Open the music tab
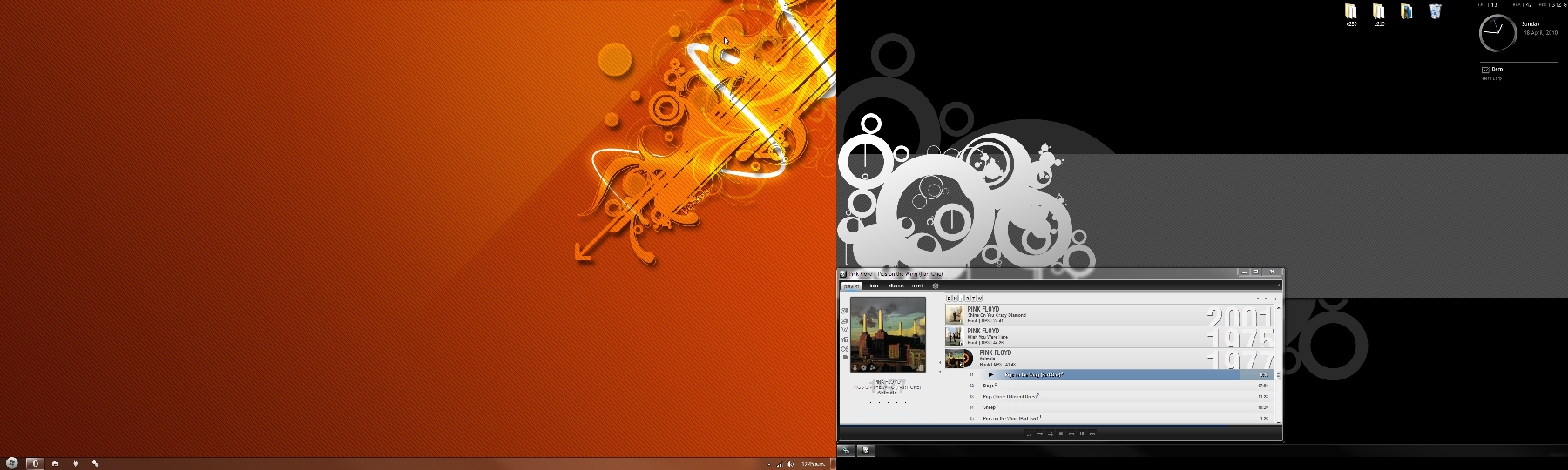 918,285
